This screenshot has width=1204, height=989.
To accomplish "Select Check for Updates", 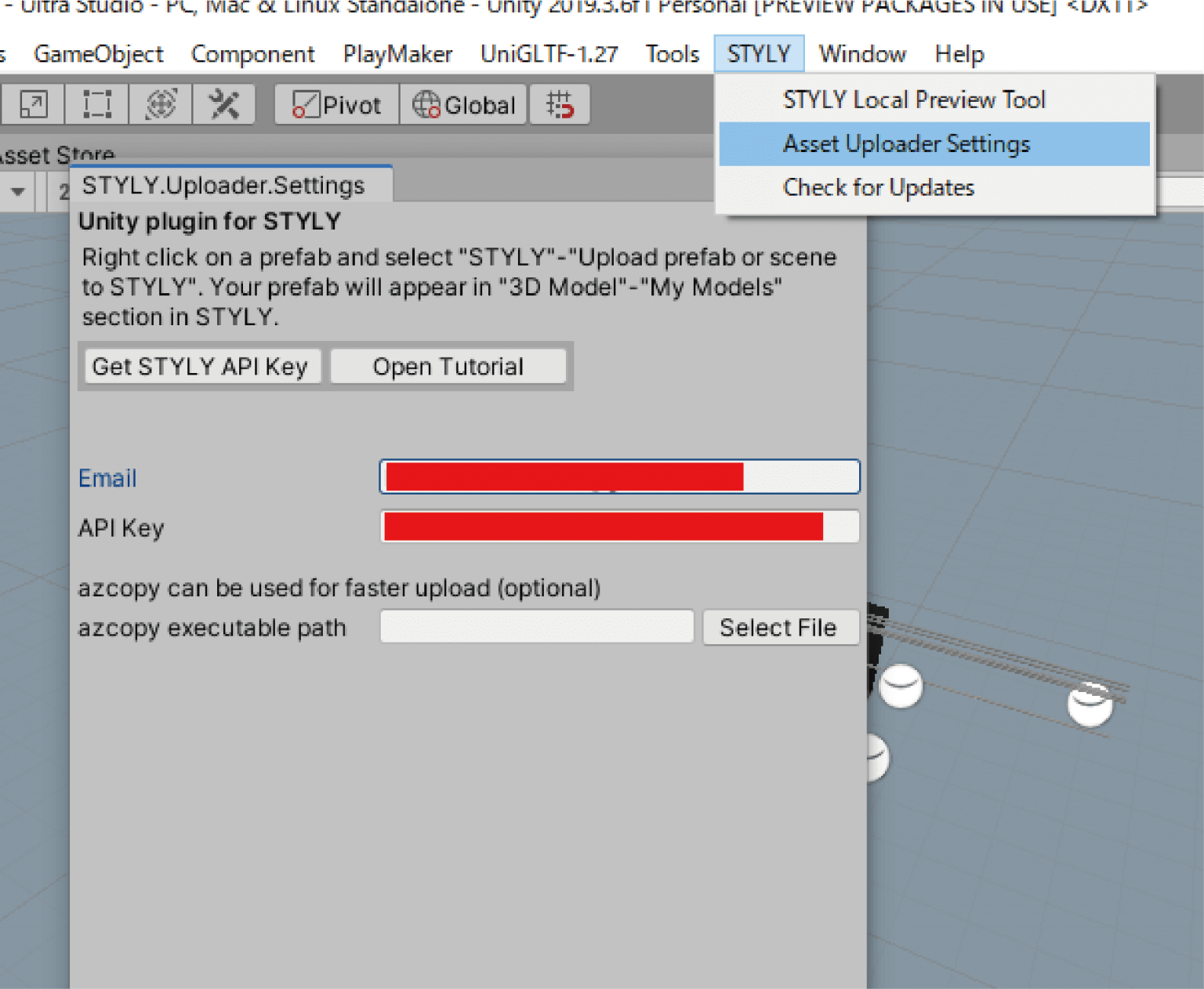I will point(878,187).
